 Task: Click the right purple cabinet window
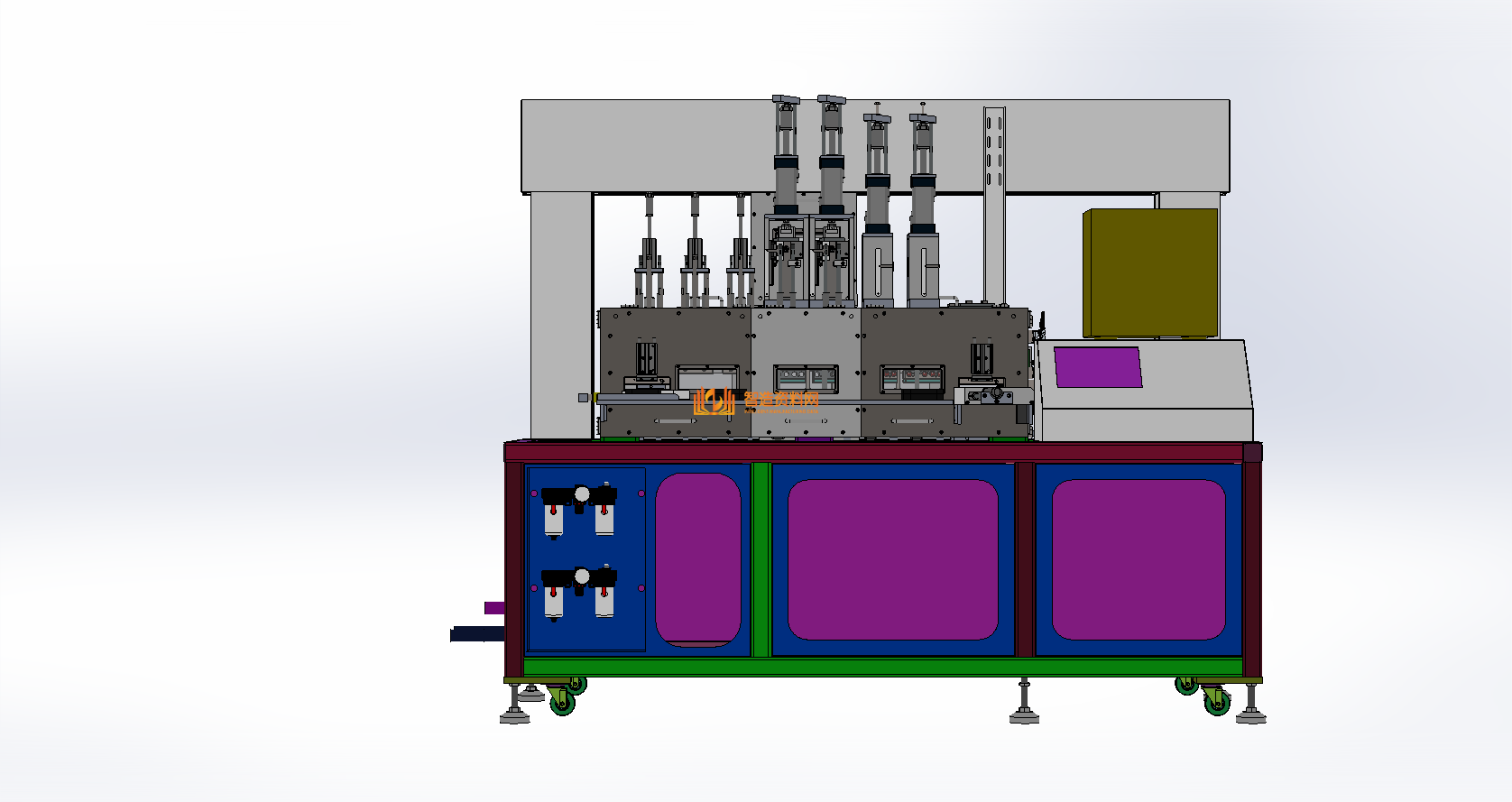point(1139,559)
